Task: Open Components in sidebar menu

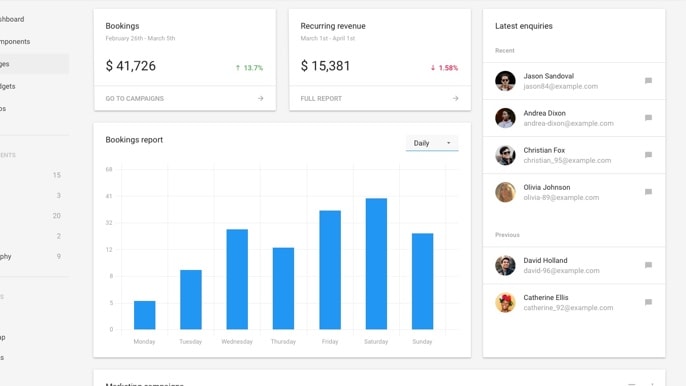Action: pos(34,42)
